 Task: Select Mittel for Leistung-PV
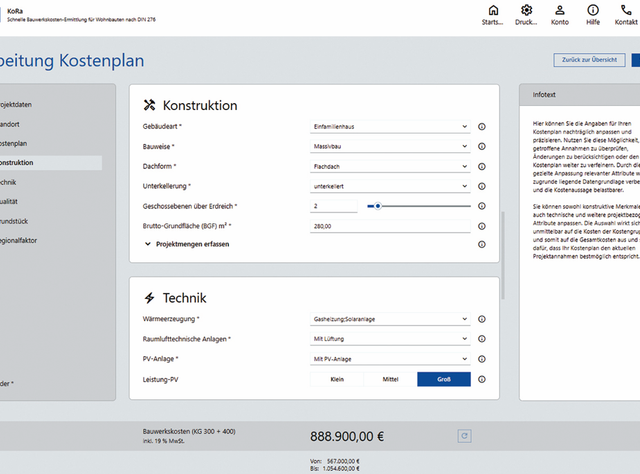(390, 379)
